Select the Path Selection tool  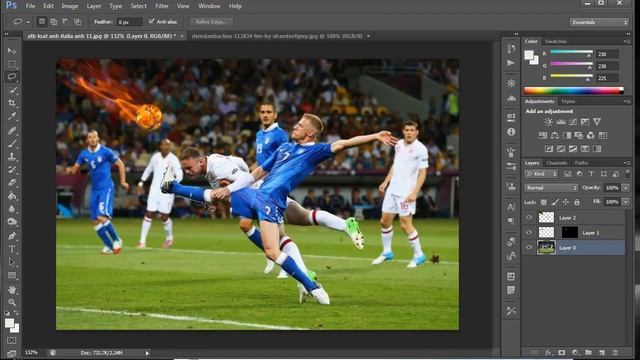(x=12, y=262)
